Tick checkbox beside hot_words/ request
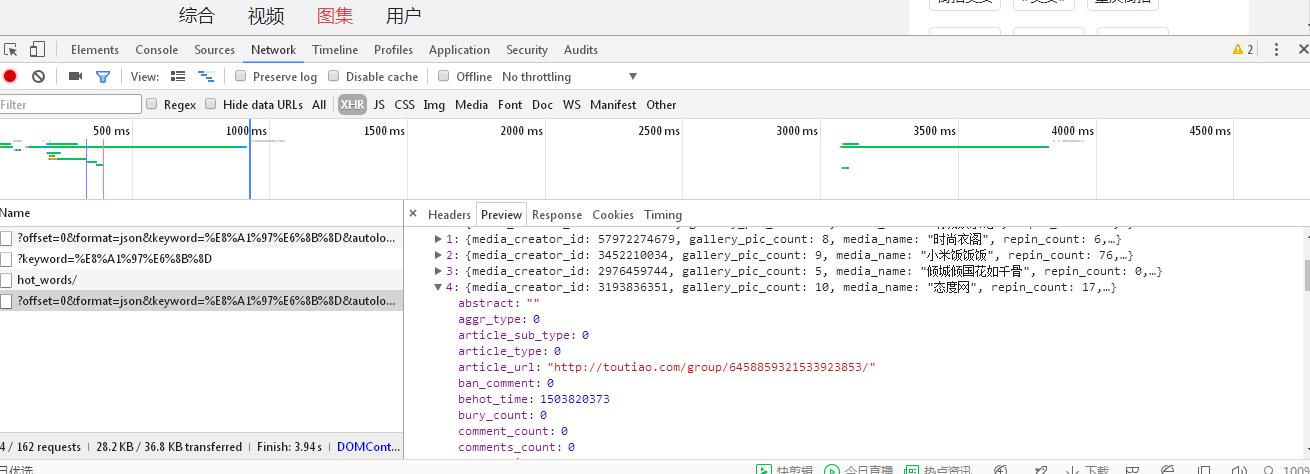This screenshot has width=1310, height=474. 6,280
